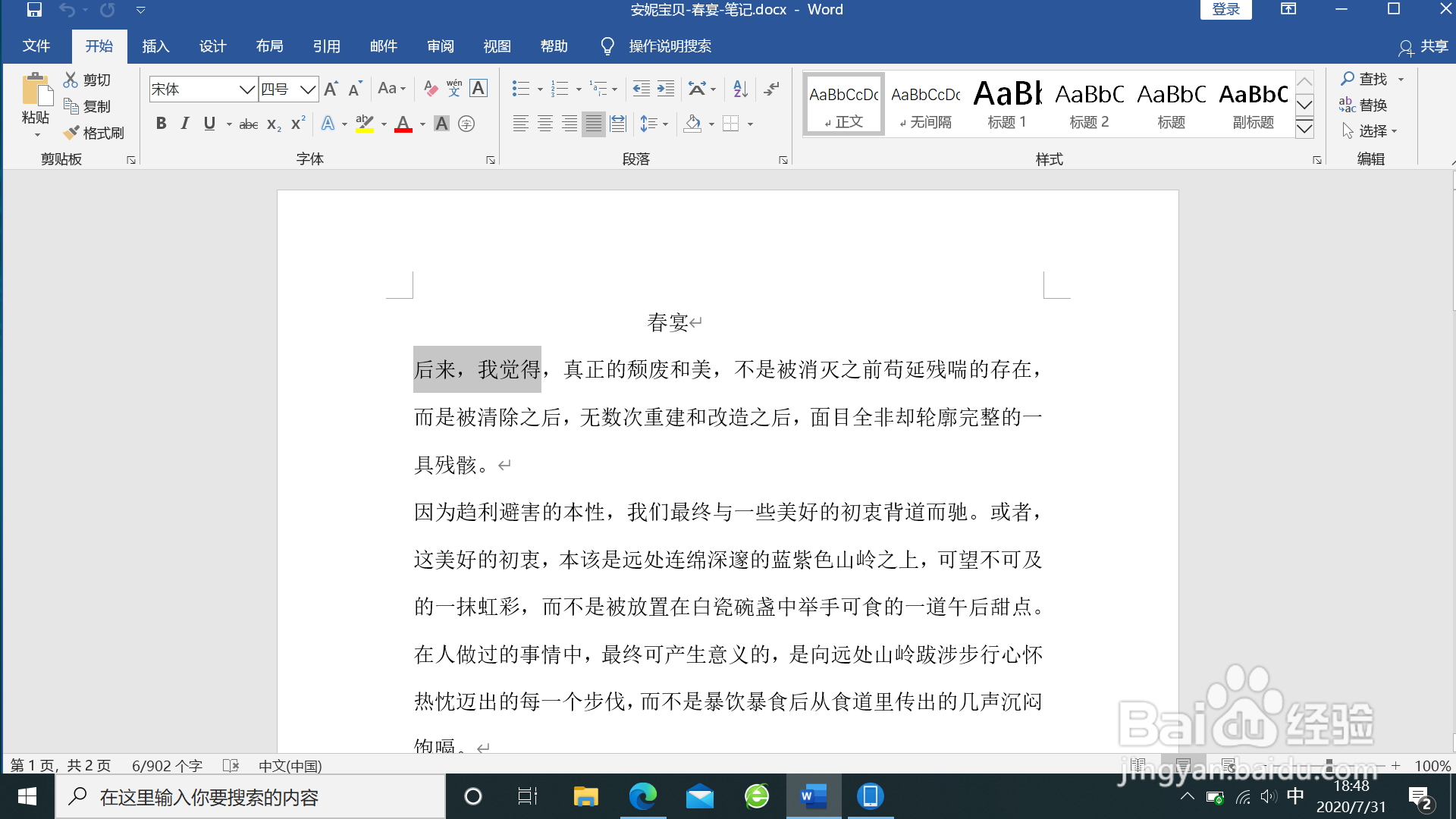Click the Read Mode view icon in status bar
The width and height of the screenshot is (1456, 819).
1138,764
